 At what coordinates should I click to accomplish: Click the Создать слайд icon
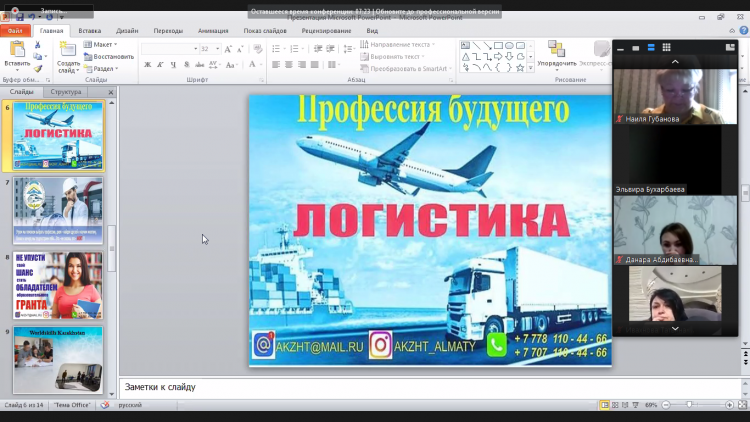(68, 50)
